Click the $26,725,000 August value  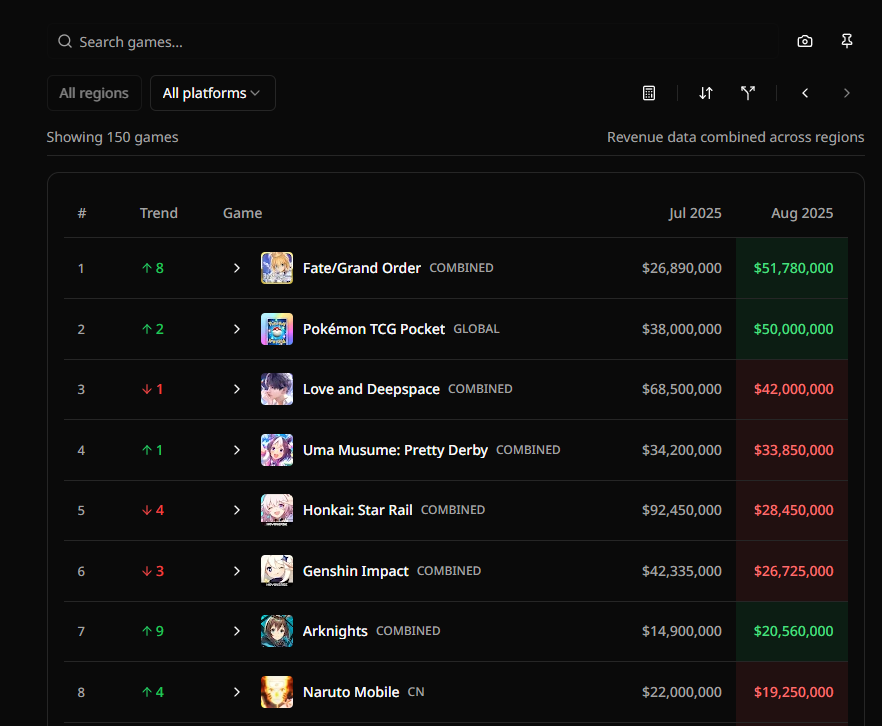click(793, 571)
